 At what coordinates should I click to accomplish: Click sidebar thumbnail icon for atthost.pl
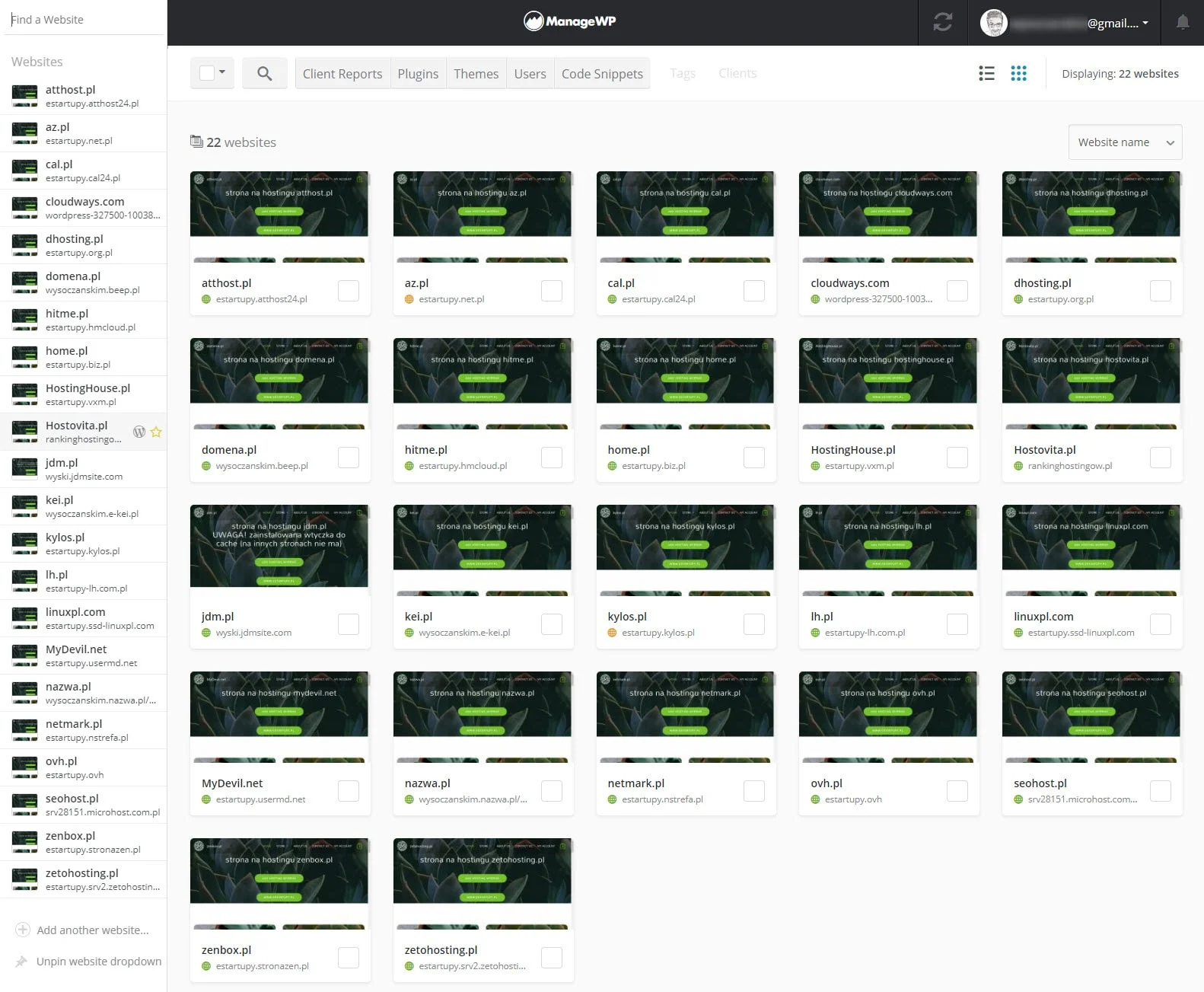[25, 96]
